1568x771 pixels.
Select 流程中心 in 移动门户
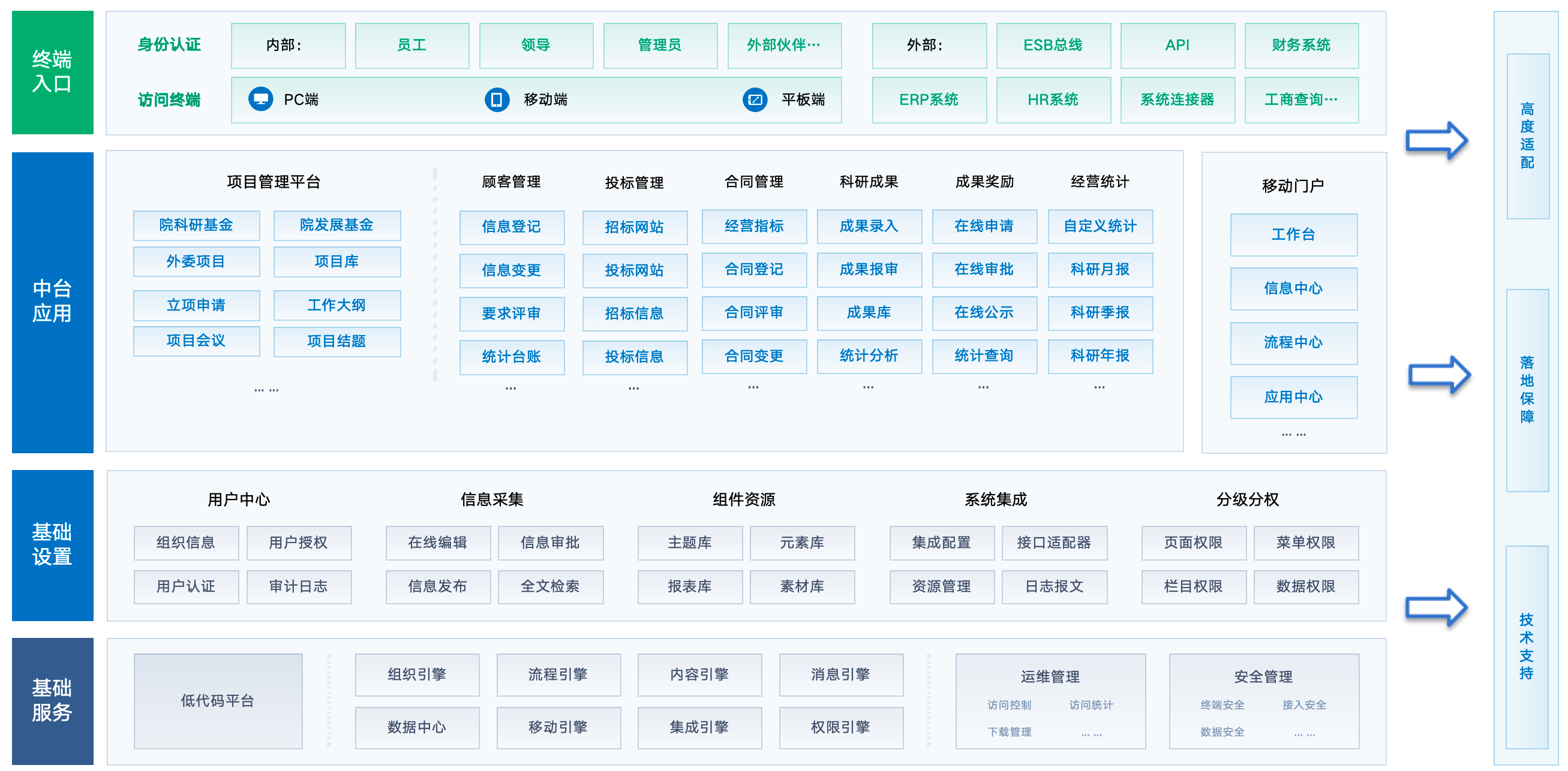coord(1294,343)
